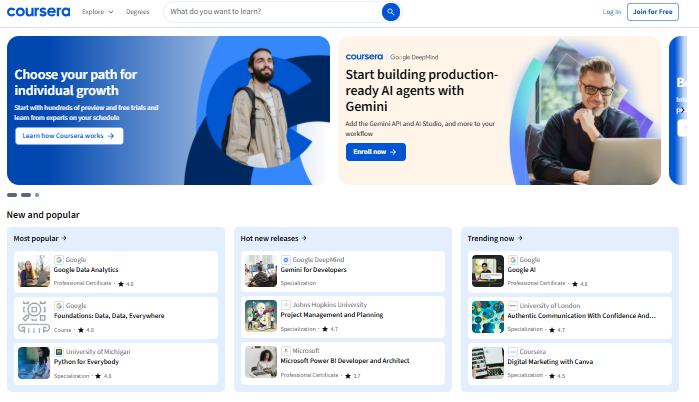Click the star rating on Python for Everybody
Viewport: 699px width, 402px height.
click(x=103, y=376)
